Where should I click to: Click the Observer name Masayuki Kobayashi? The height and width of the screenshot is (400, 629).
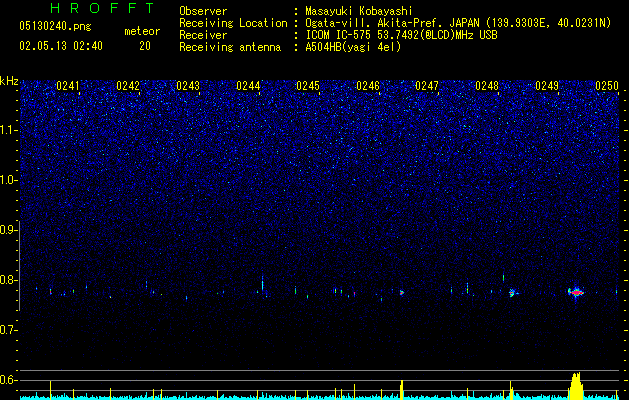tap(359, 11)
